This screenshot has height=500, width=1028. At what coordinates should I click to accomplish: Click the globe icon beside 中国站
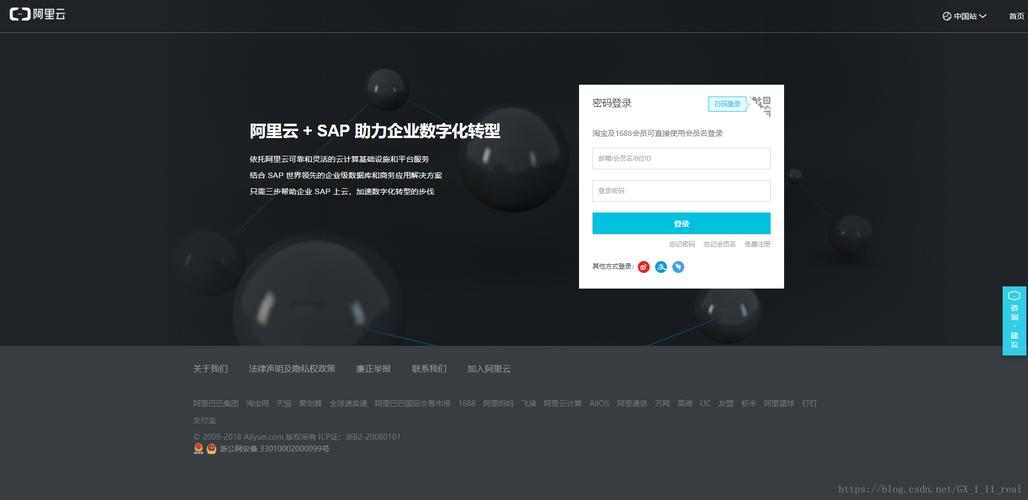point(947,16)
